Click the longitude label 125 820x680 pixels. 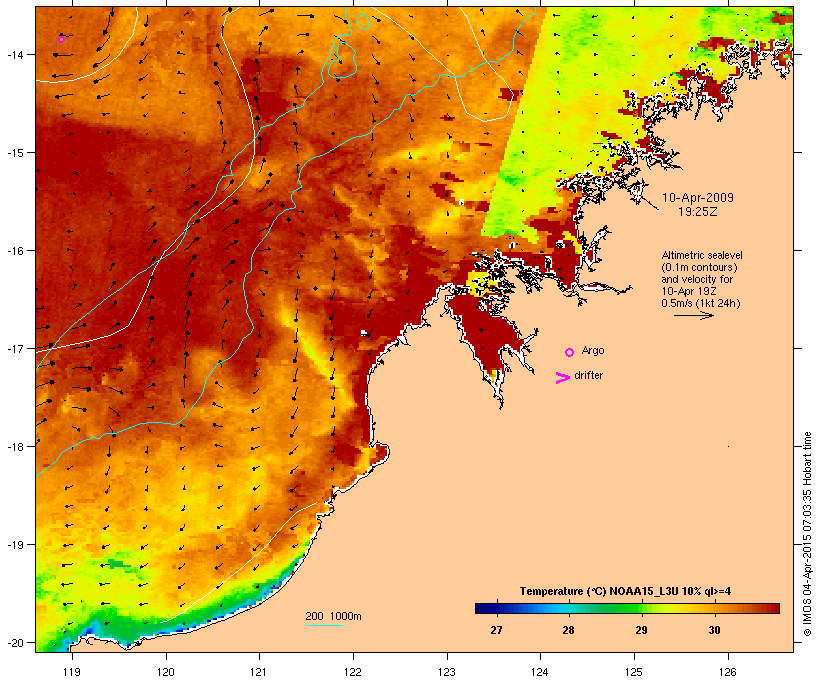click(634, 672)
